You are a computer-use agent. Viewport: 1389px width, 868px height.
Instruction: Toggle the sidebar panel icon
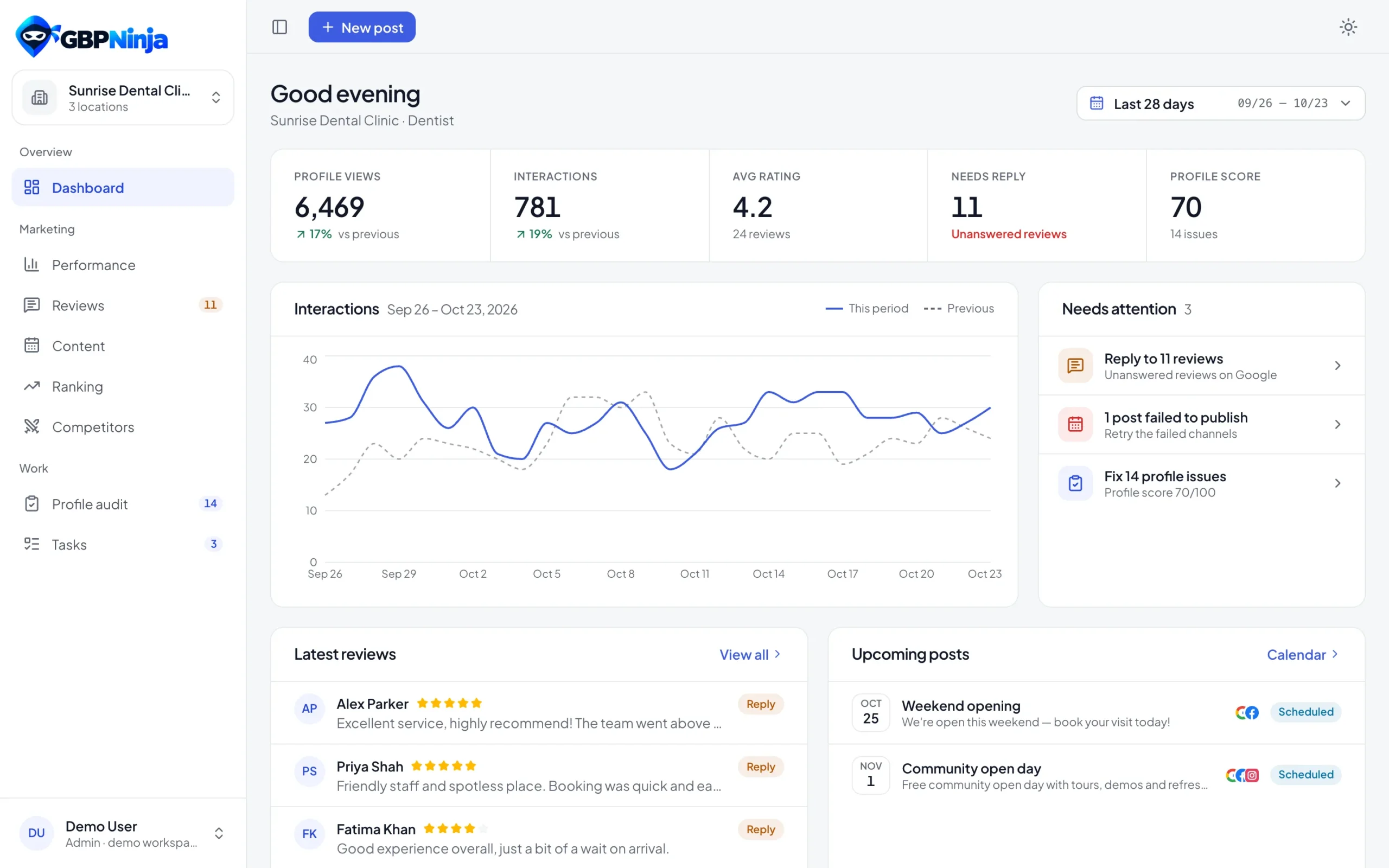[279, 27]
